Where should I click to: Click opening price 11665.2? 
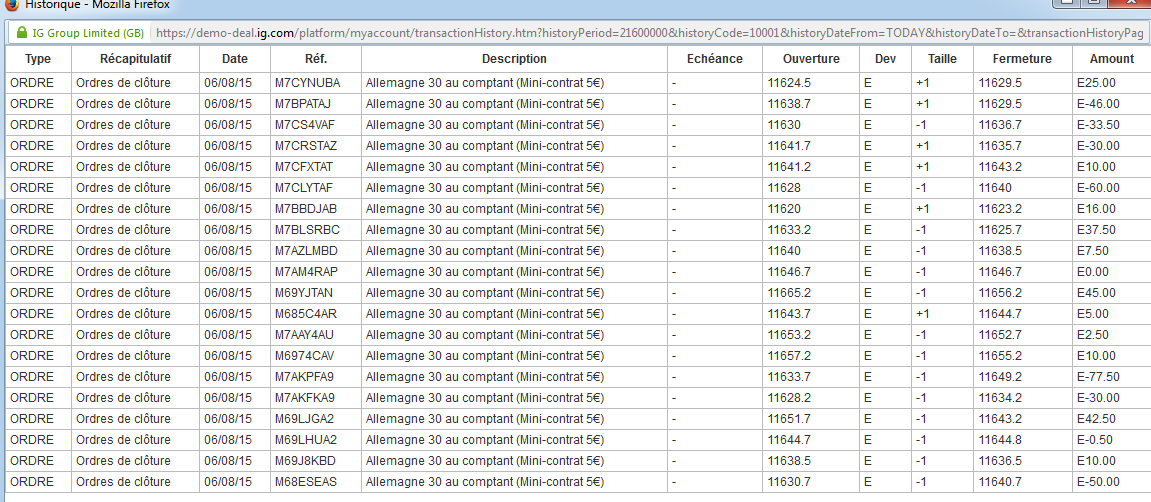click(x=789, y=293)
